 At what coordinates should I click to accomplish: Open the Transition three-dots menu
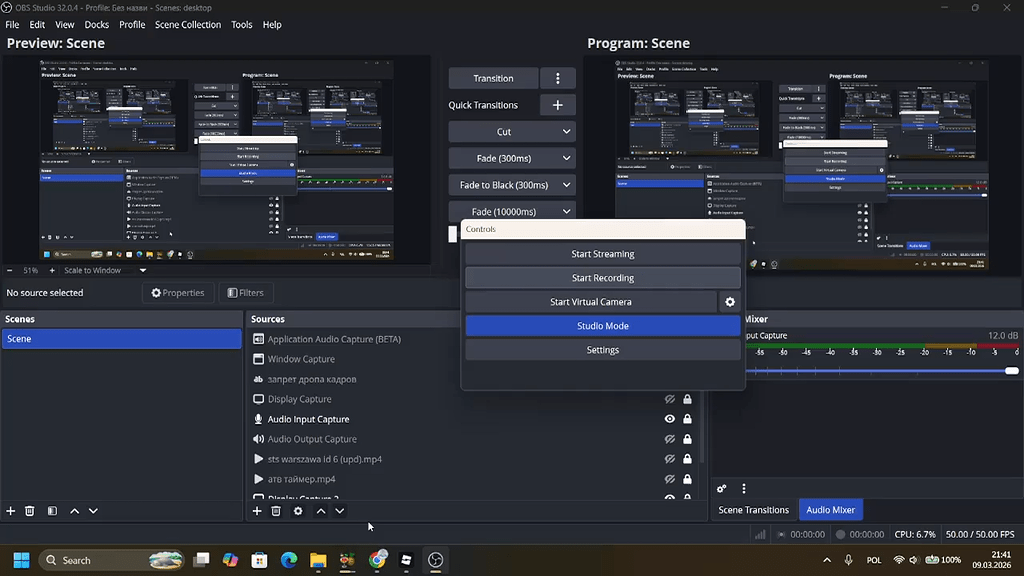557,78
